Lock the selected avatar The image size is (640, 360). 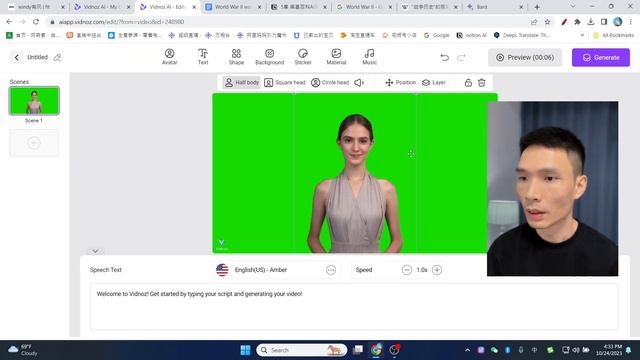(468, 82)
